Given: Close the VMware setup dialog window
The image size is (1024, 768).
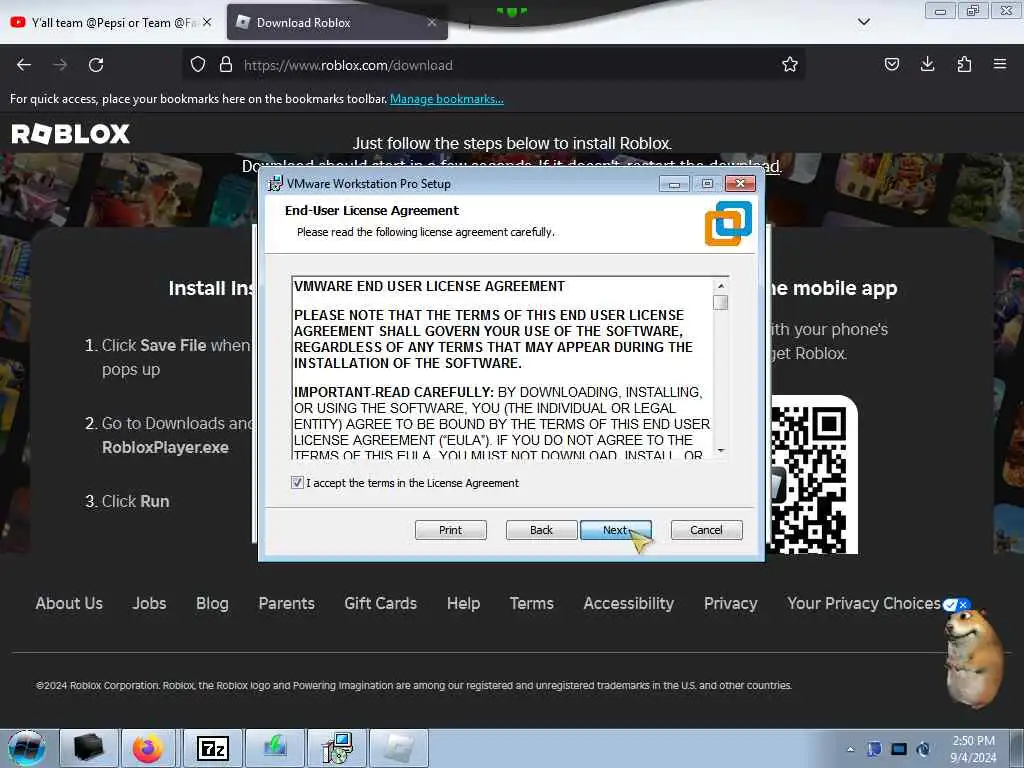Looking at the screenshot, I should click(x=740, y=184).
